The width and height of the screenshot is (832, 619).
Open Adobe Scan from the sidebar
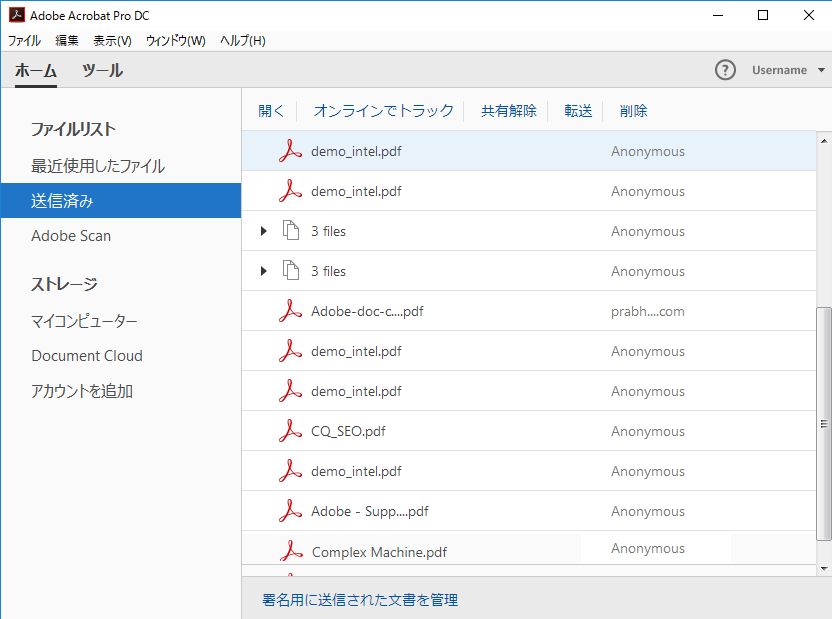(x=71, y=236)
